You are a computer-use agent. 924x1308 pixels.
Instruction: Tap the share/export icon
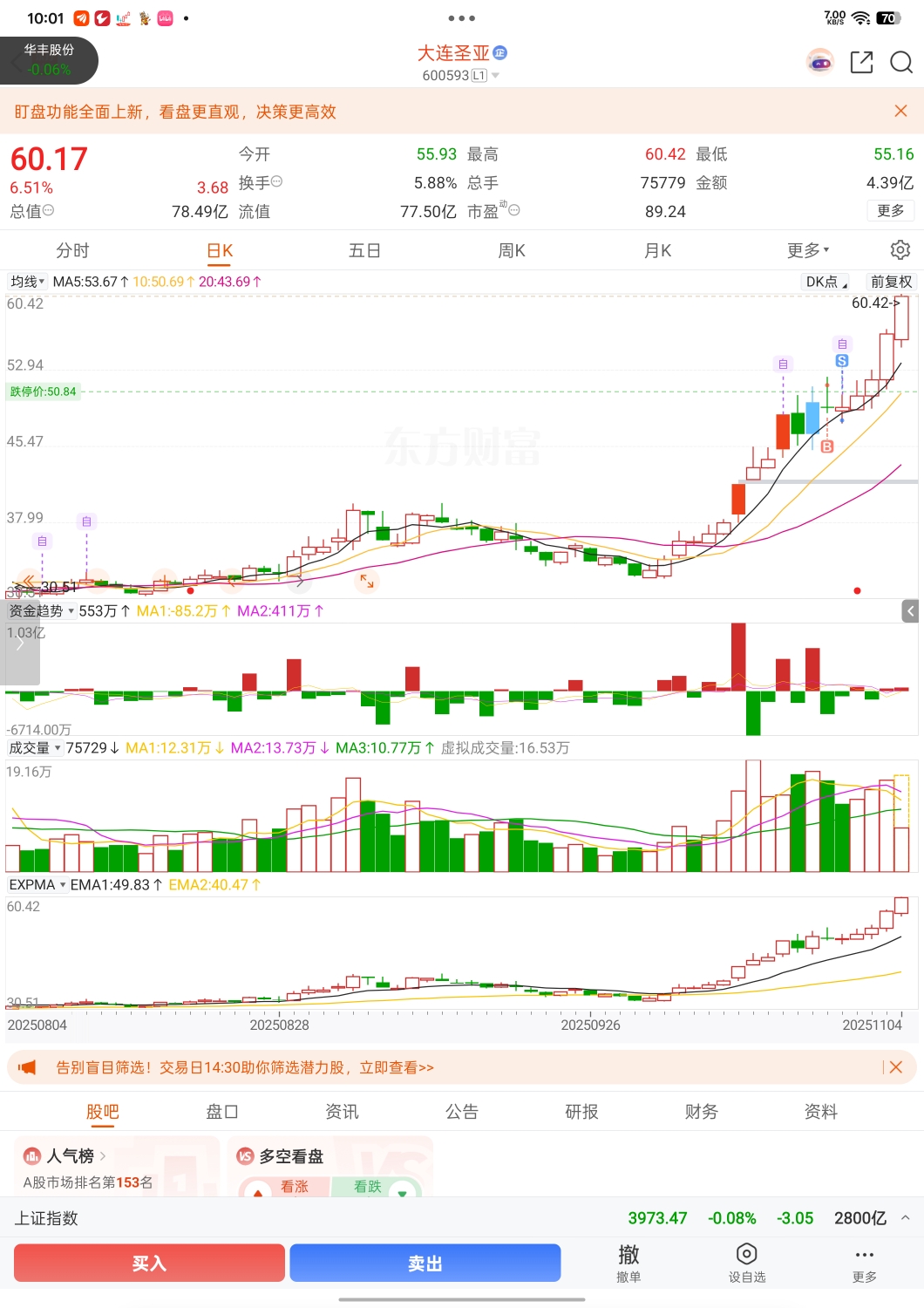(861, 62)
